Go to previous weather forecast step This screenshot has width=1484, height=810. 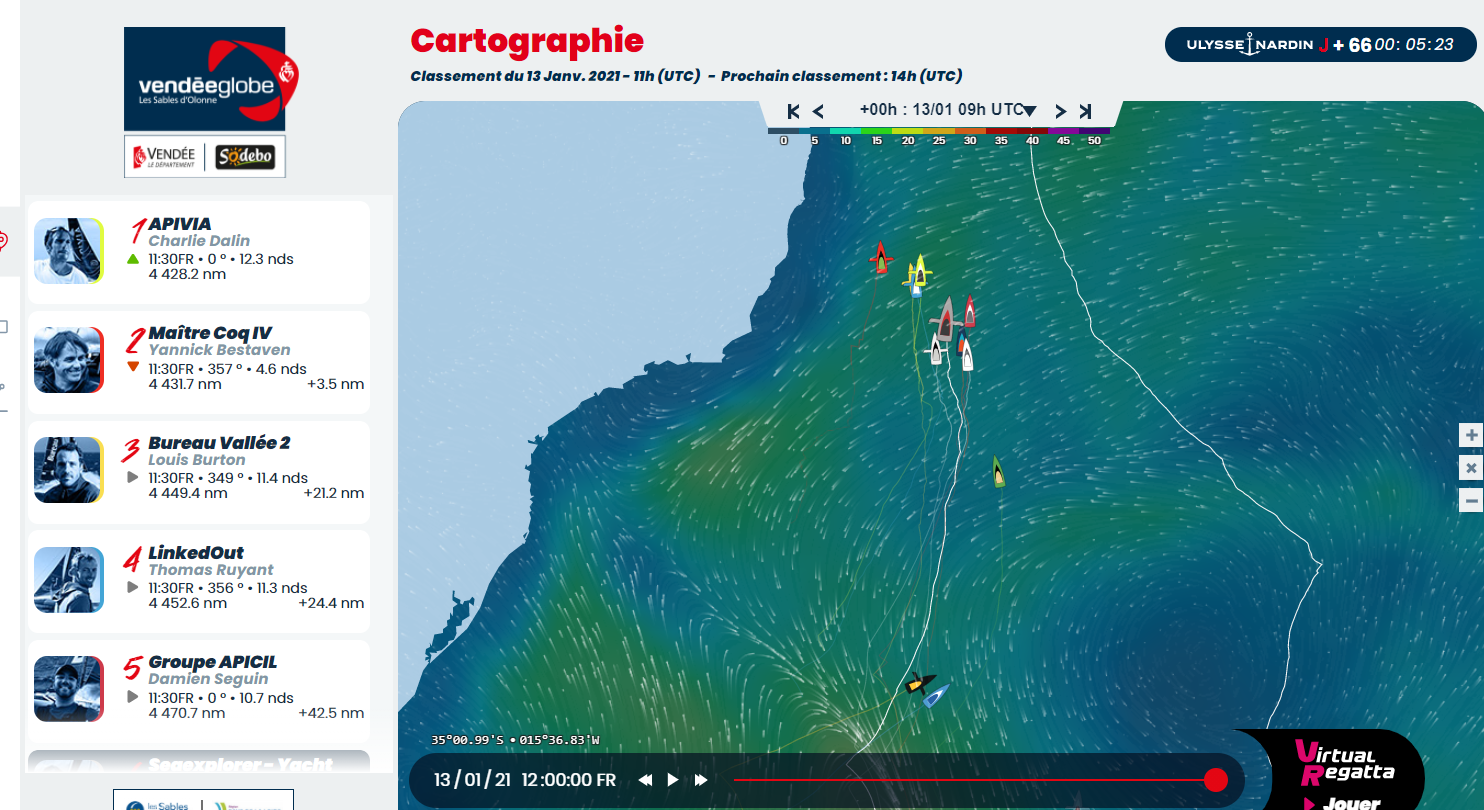point(818,111)
